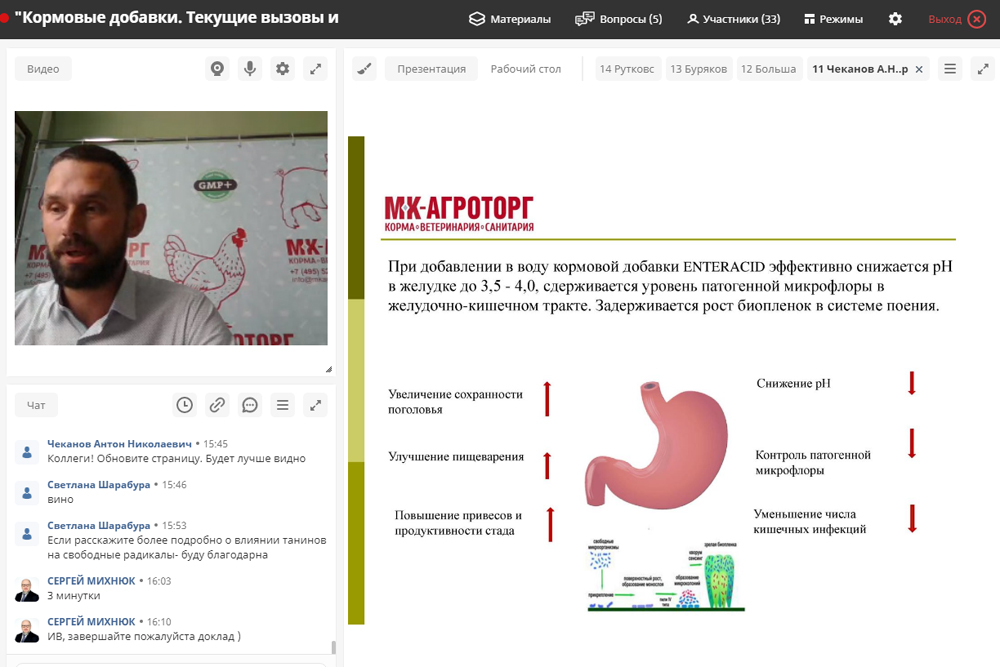Click Сергей Михнюк's photo beside 16:10 message
Image resolution: width=1000 pixels, height=667 pixels.
pos(27,631)
